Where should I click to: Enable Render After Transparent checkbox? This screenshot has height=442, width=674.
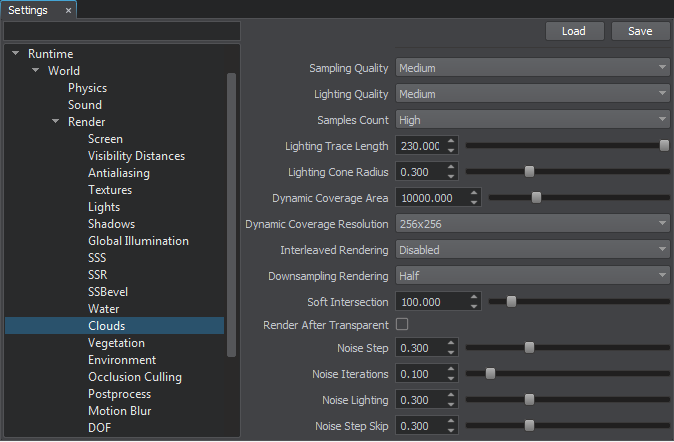pyautogui.click(x=403, y=325)
